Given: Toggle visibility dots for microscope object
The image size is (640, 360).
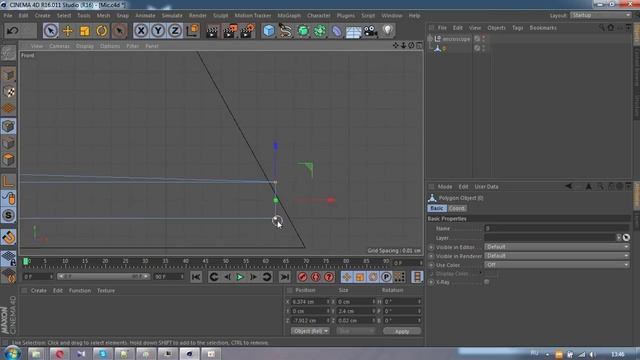Looking at the screenshot, I should point(484,39).
